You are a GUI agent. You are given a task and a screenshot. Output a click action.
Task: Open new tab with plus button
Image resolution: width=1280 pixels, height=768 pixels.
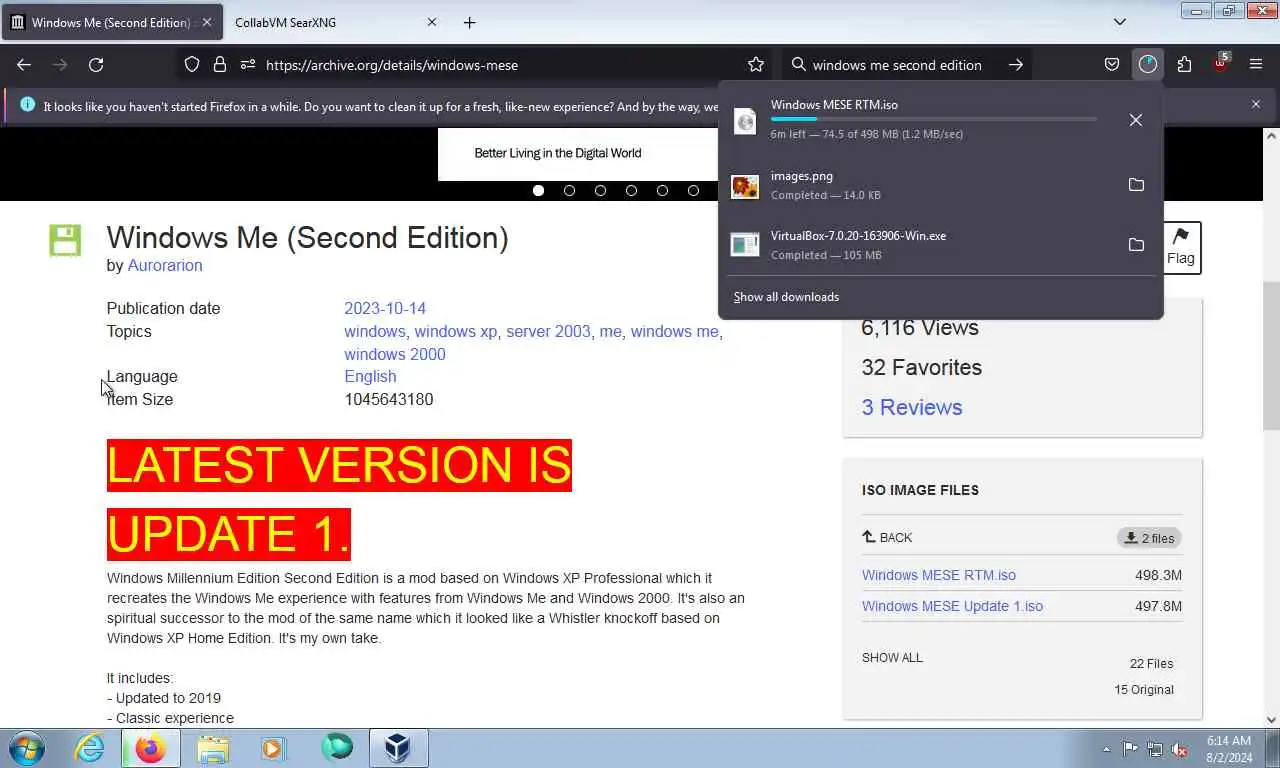[x=470, y=22]
